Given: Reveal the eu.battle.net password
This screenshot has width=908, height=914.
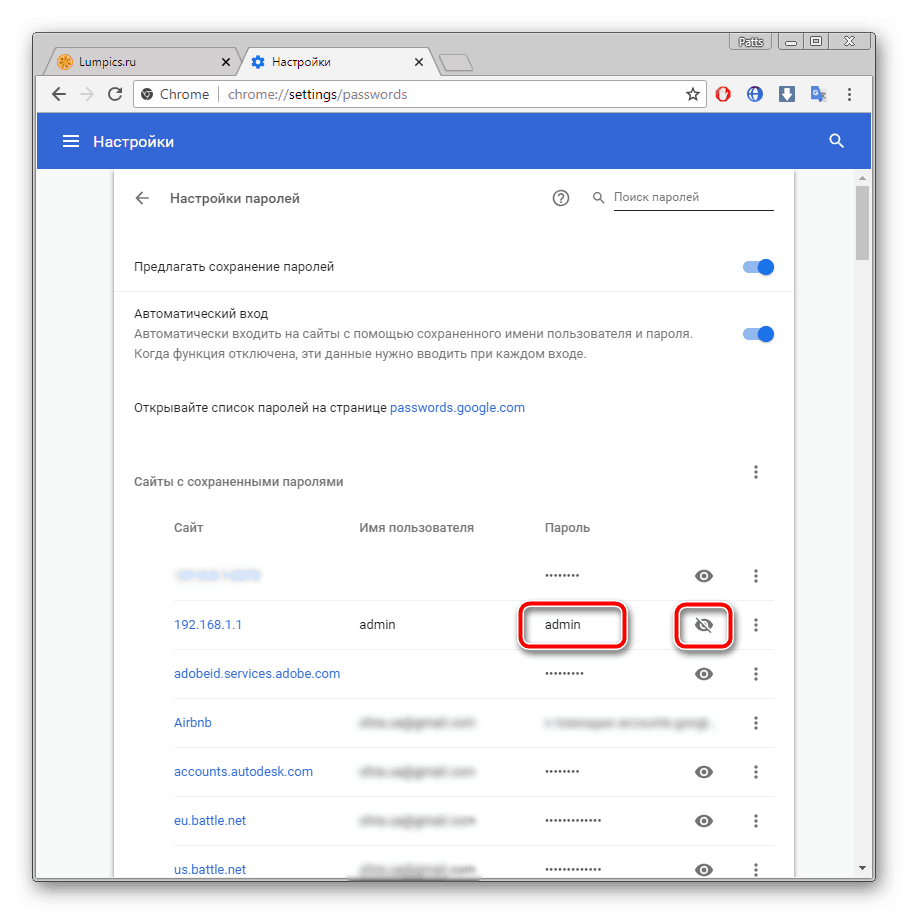Looking at the screenshot, I should (x=703, y=821).
